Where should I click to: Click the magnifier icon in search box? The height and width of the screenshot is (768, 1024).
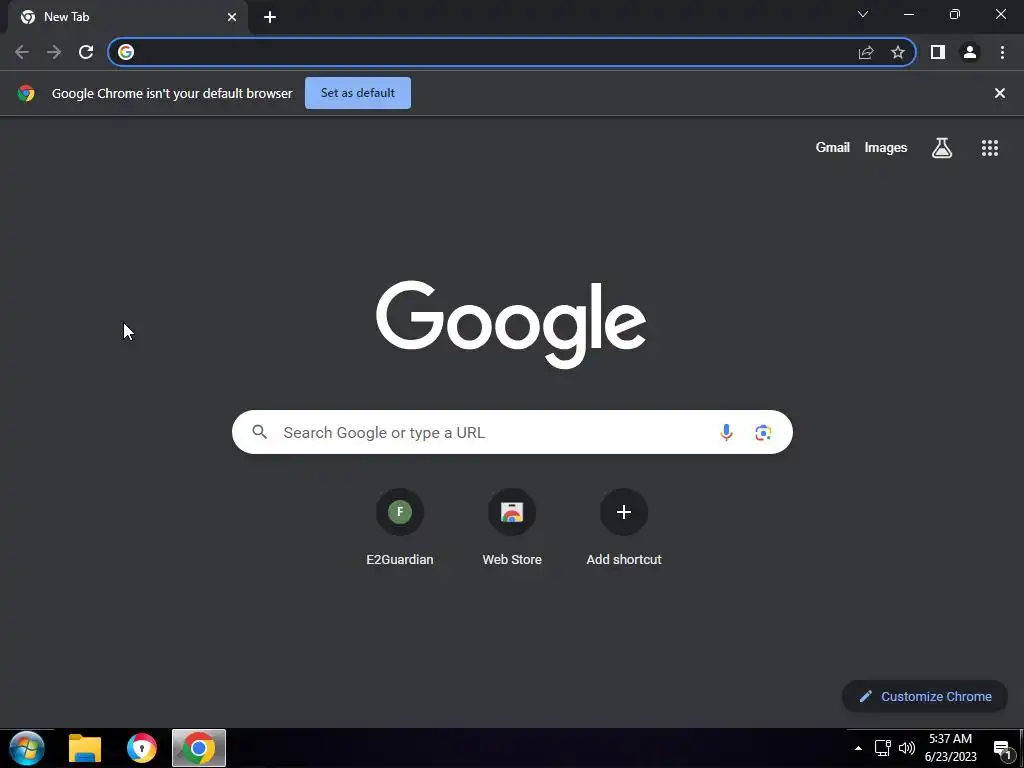click(x=260, y=432)
